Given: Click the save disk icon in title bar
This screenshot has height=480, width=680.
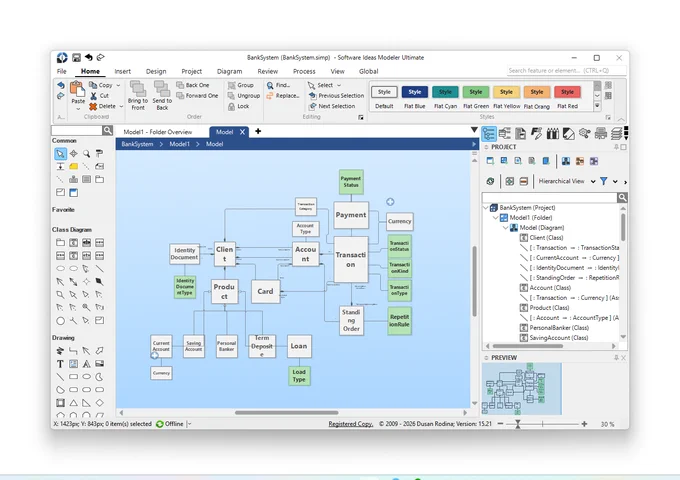Looking at the screenshot, I should coord(76,57).
